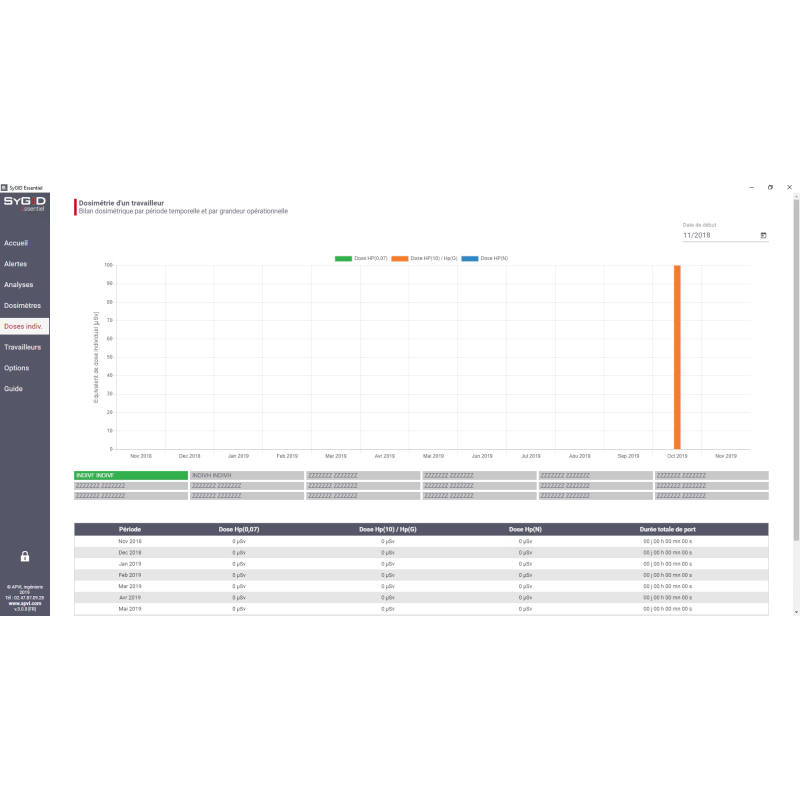Open the Analyses menu item
This screenshot has width=800, height=800.
click(x=18, y=285)
